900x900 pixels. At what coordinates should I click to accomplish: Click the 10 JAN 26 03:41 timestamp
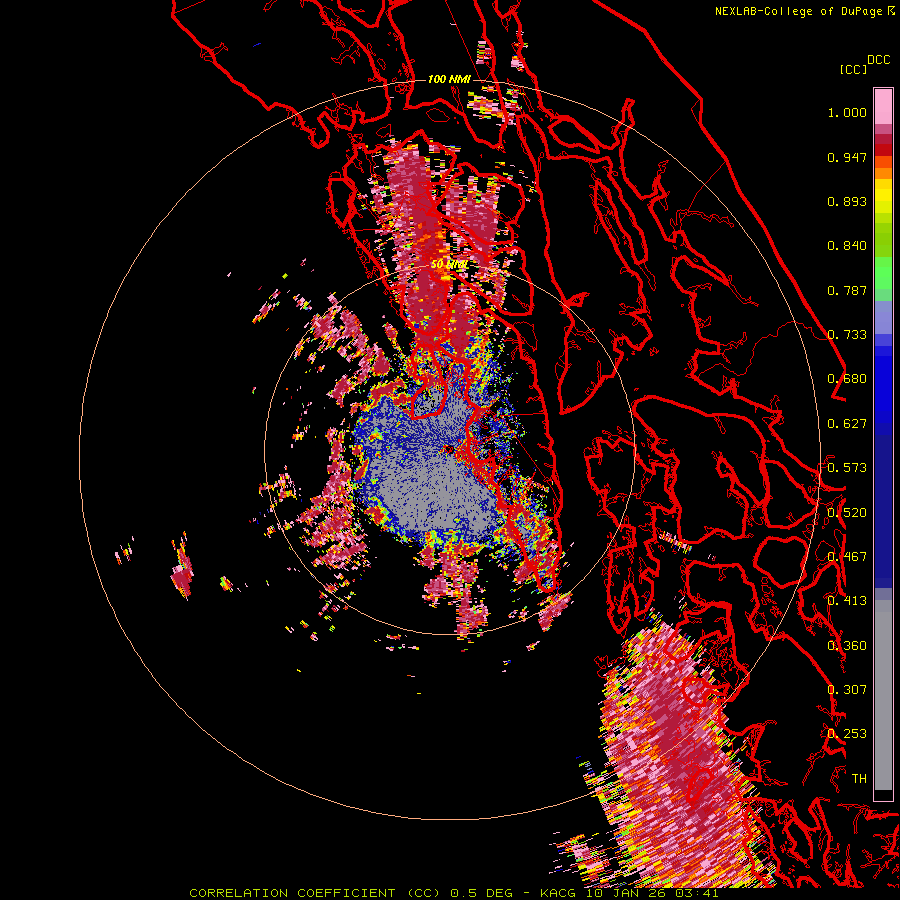click(651, 893)
